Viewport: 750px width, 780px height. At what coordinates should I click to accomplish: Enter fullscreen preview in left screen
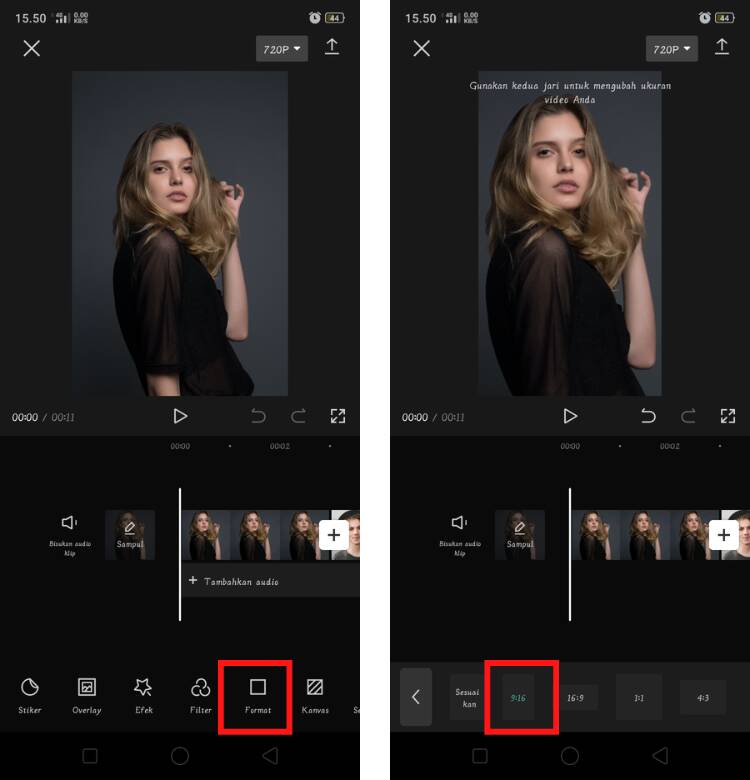338,416
